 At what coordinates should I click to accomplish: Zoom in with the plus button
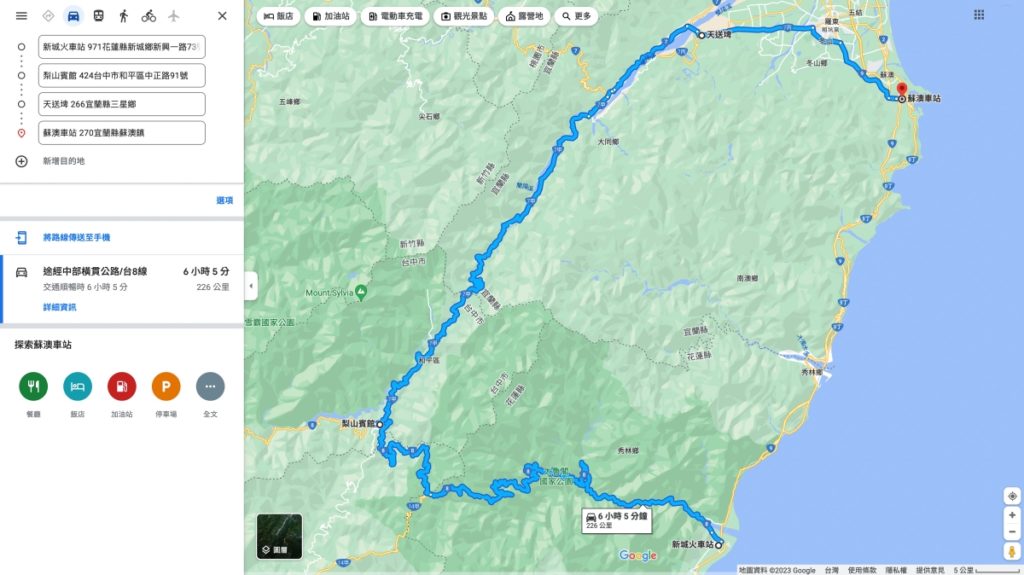click(x=1012, y=516)
